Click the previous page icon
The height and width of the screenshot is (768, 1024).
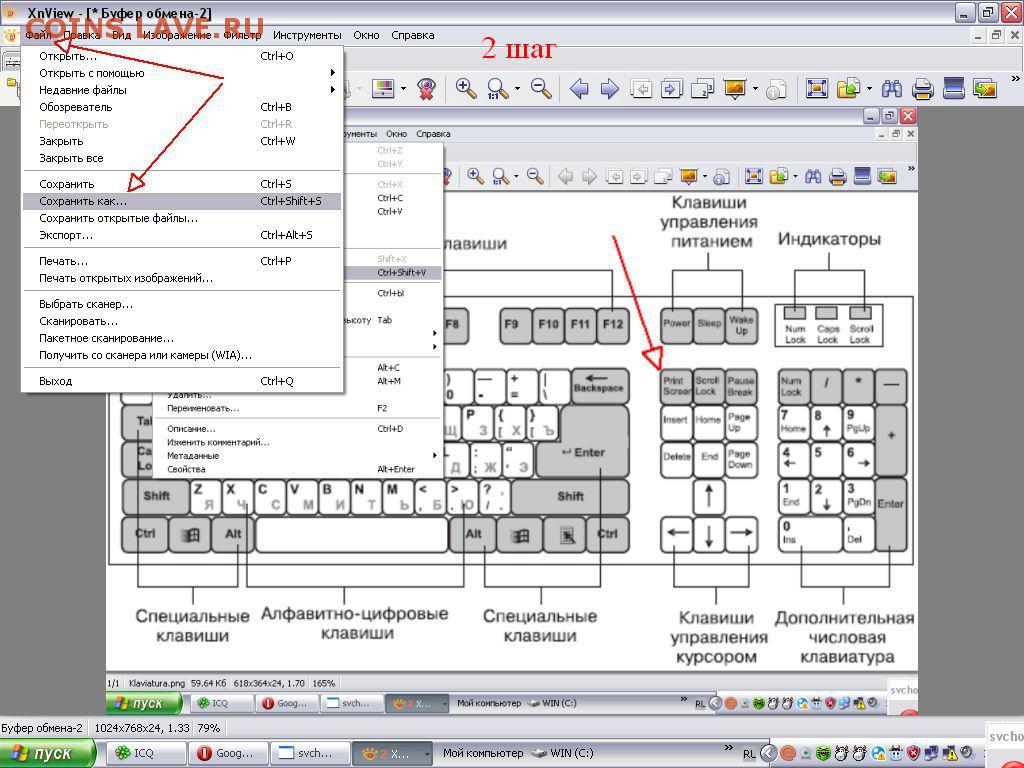pos(641,88)
